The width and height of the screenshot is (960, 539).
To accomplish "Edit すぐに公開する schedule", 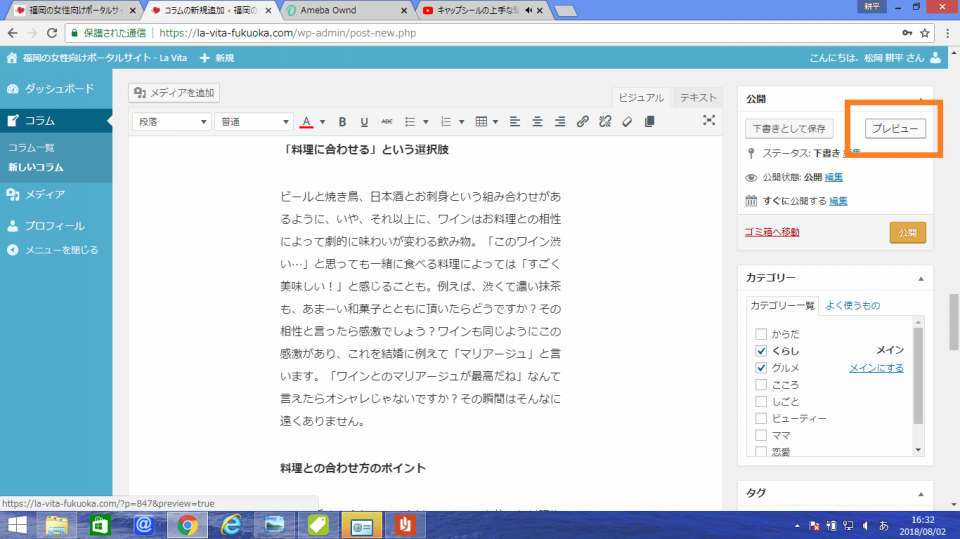I will tap(838, 201).
